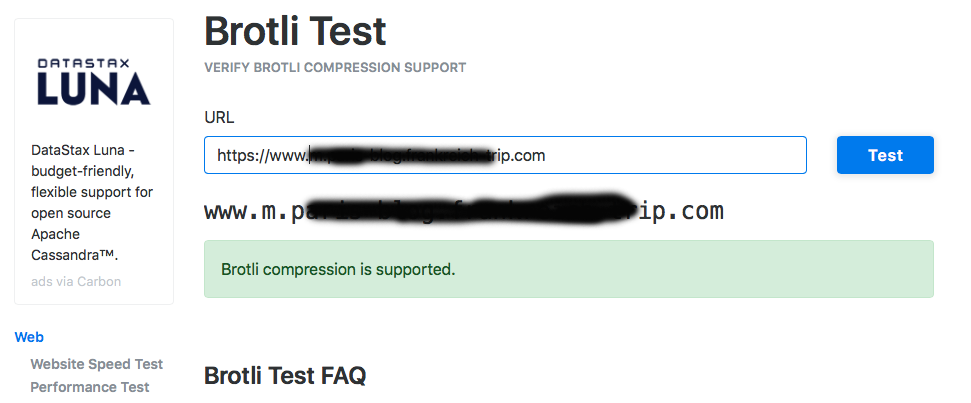Screen dimensions: 971x403
Task: Open Website Speed Test from the sidebar
Action: pyautogui.click(x=96, y=364)
